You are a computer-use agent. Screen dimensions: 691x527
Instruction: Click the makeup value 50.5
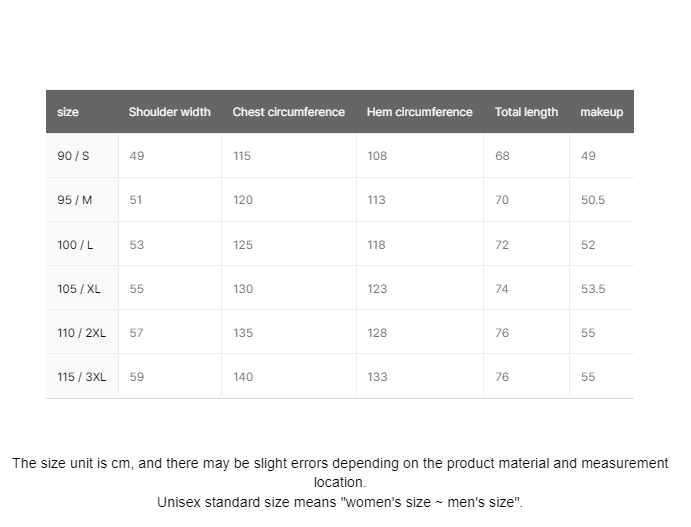593,200
